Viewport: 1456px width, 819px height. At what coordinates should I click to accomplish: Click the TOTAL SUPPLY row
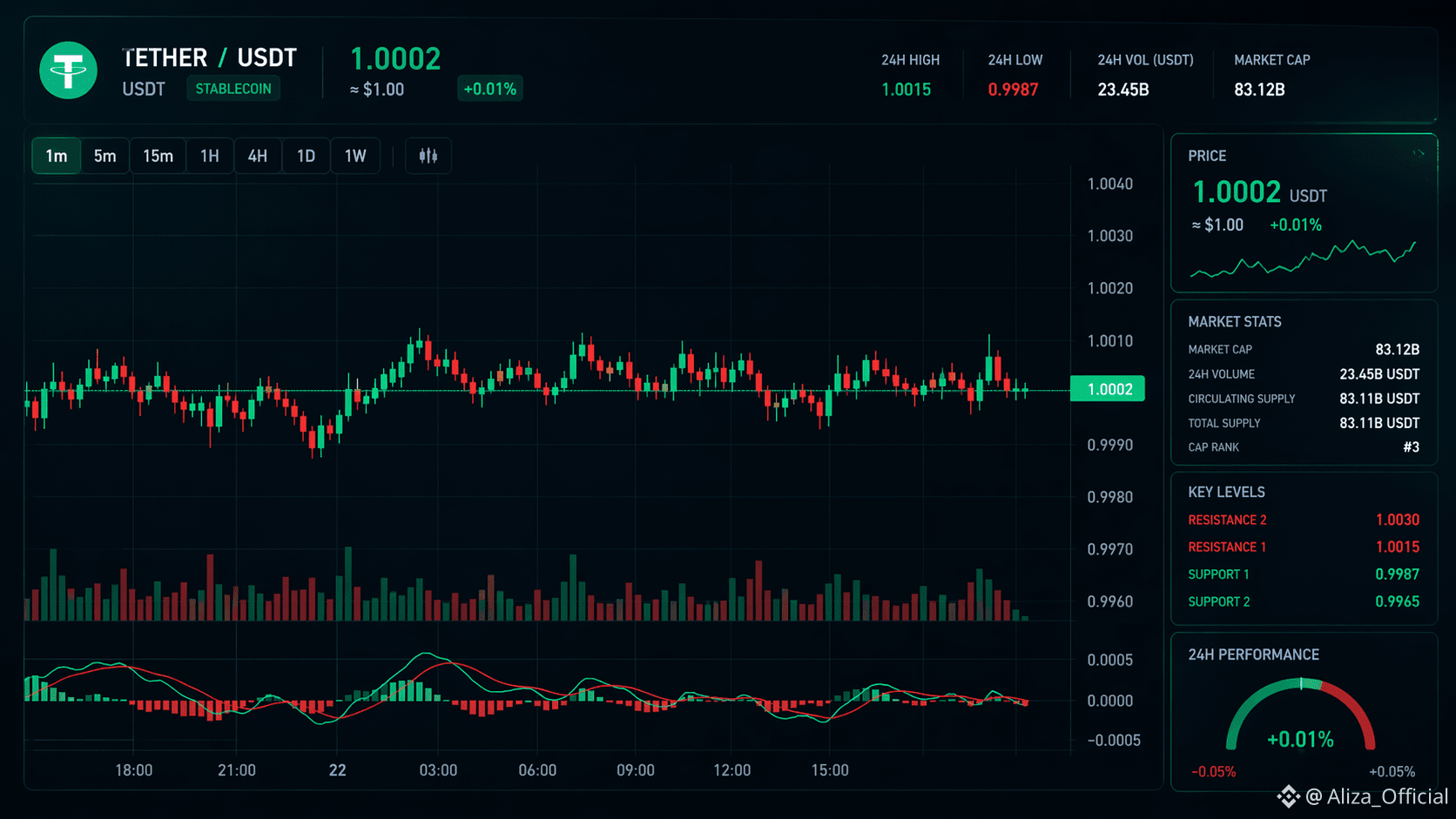pos(1304,423)
